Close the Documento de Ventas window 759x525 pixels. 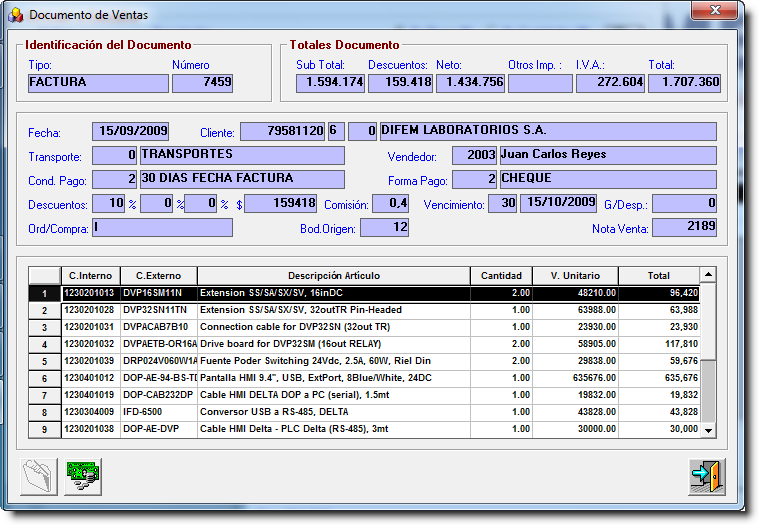(x=714, y=10)
